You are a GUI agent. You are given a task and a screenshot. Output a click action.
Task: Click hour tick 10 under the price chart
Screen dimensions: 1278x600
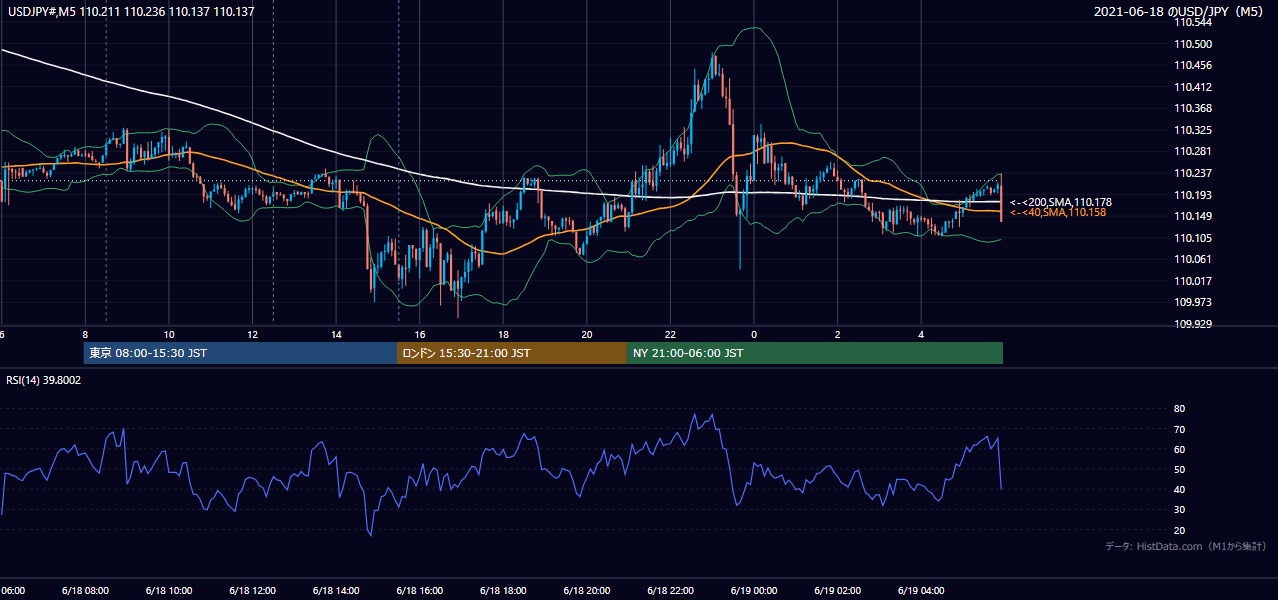click(x=169, y=334)
